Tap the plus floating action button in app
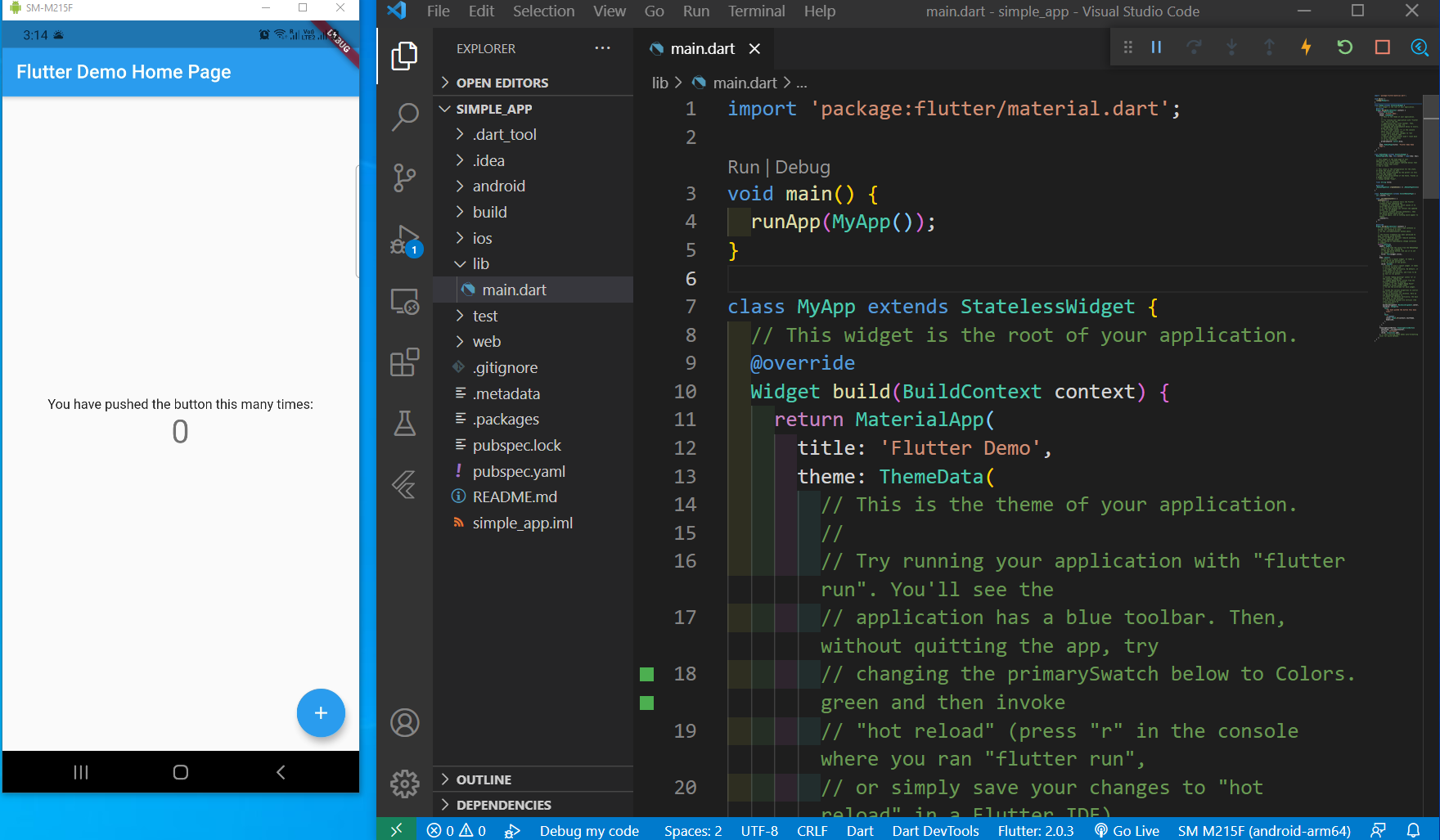Screen dimensions: 1440x840 click(321, 713)
